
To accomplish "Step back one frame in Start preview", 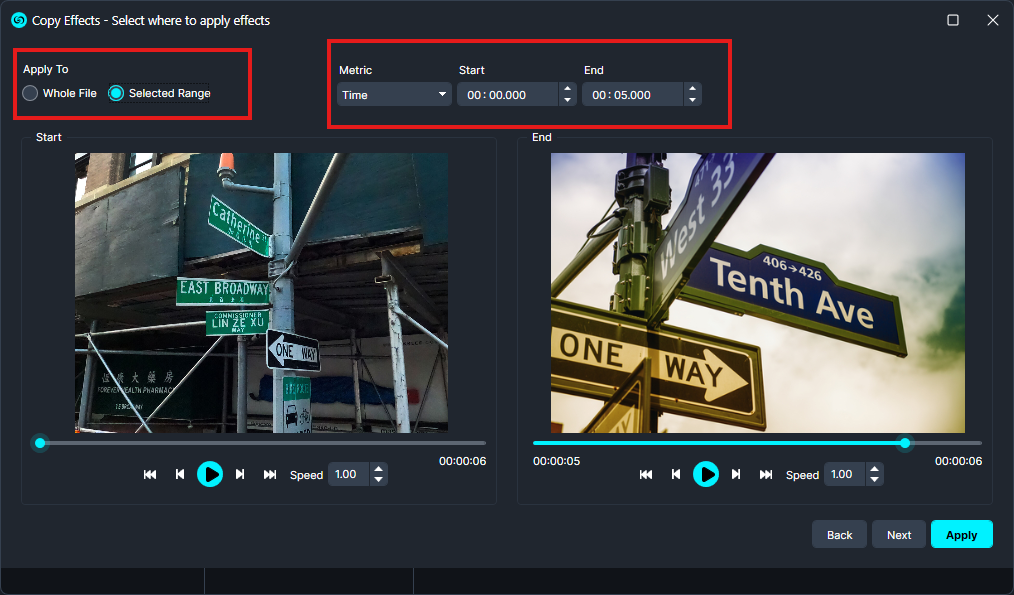I will pyautogui.click(x=180, y=474).
